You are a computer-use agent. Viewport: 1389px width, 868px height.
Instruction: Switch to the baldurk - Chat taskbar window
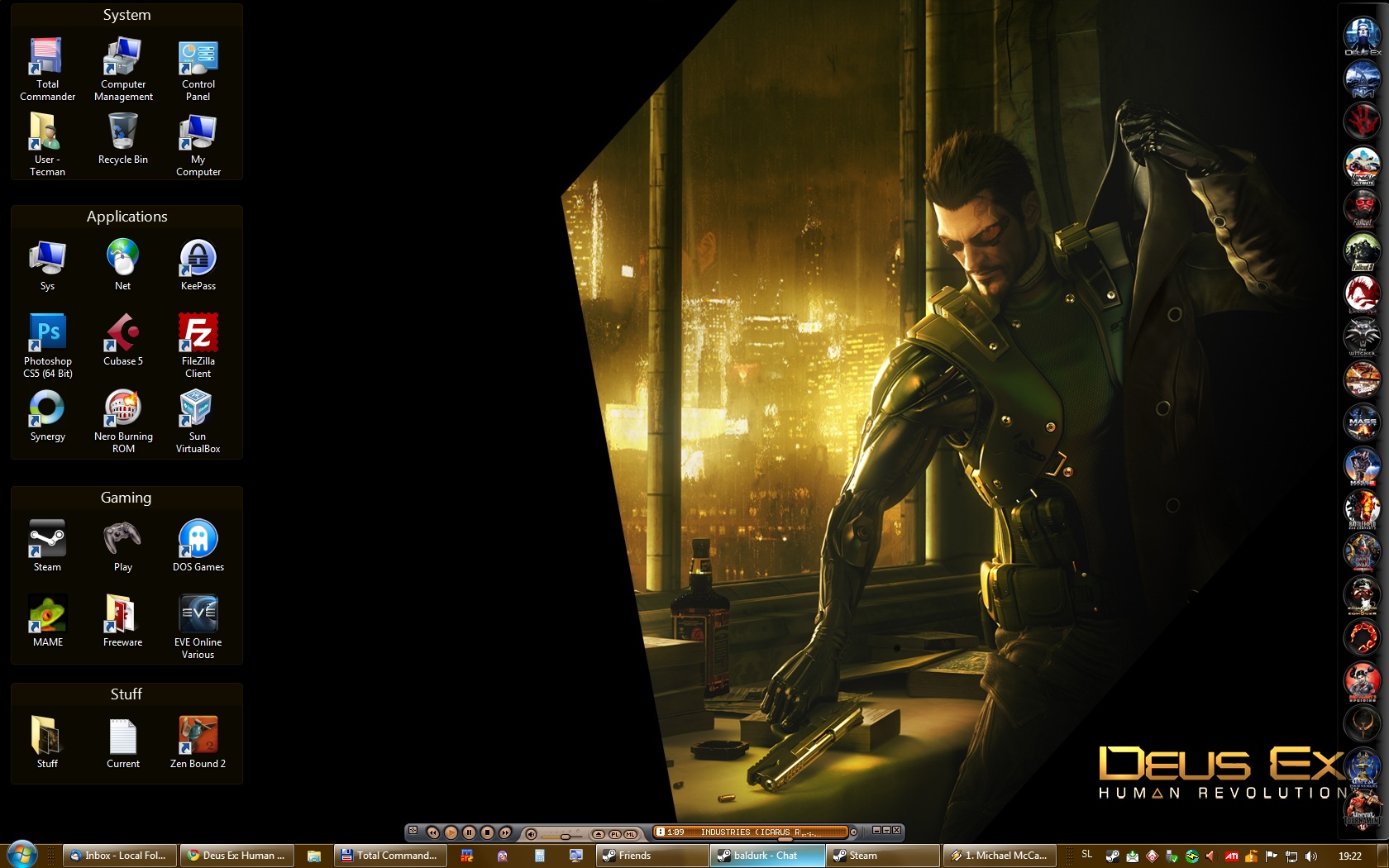pos(766,856)
